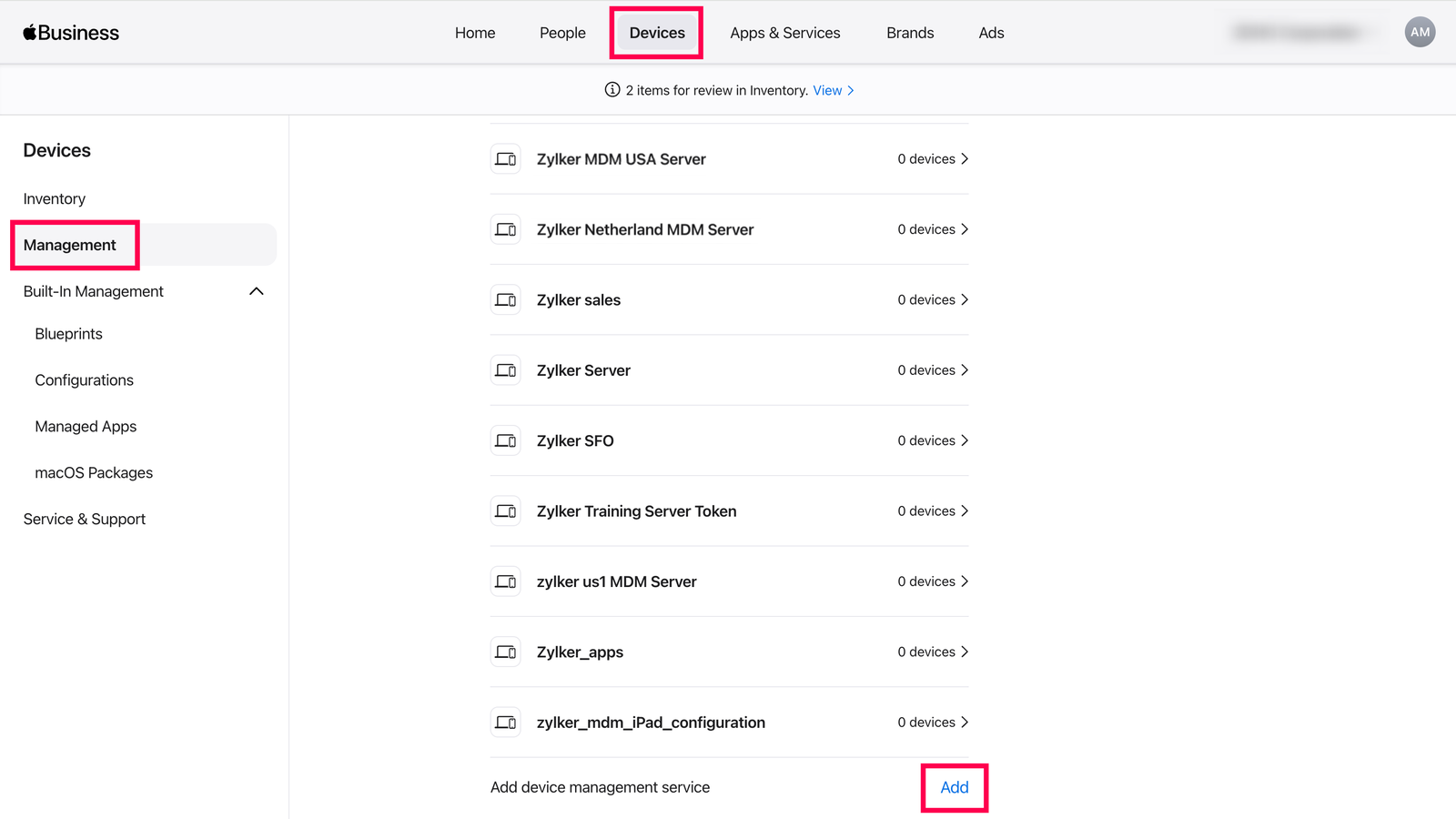Image resolution: width=1456 pixels, height=819 pixels.
Task: Click device icon for Zylker Netherland MDM Server
Action: coord(506,229)
